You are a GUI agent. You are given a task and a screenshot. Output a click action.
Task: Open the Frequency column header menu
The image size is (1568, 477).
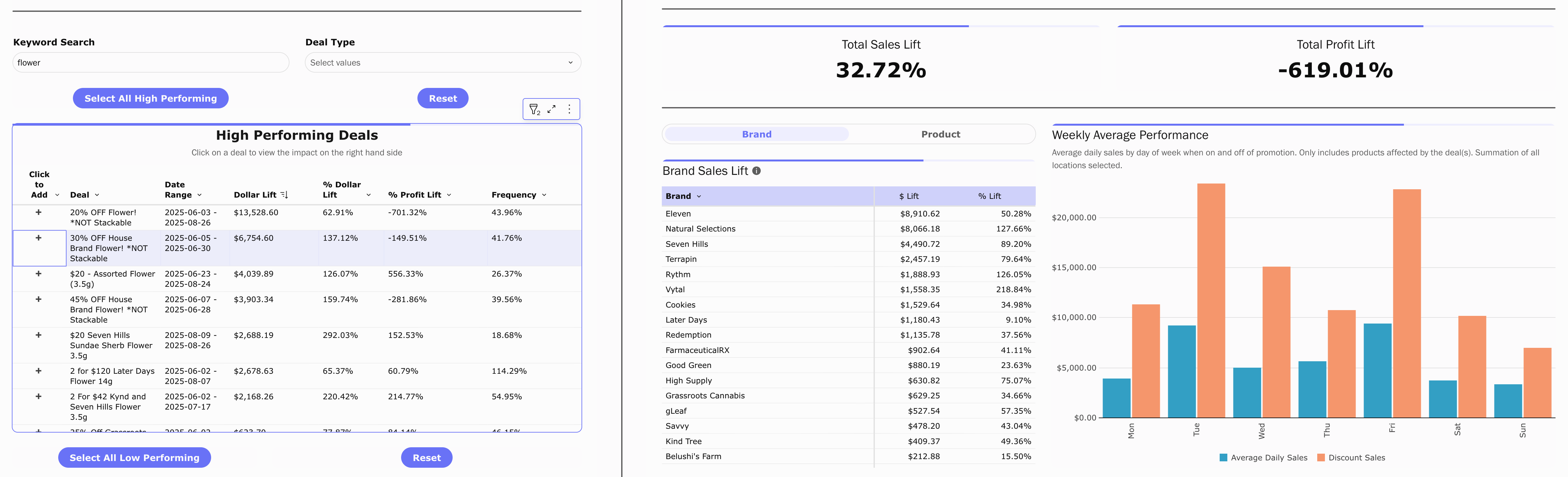pos(544,195)
